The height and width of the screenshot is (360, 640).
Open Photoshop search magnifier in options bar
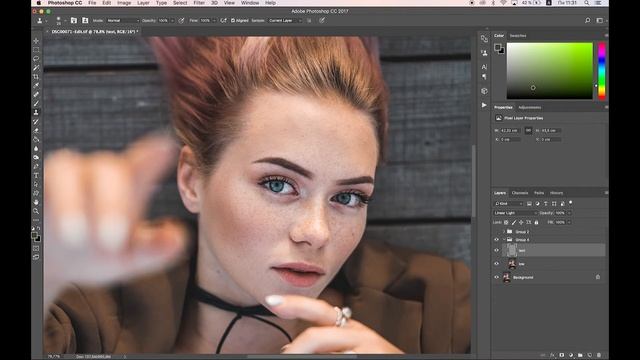587,20
